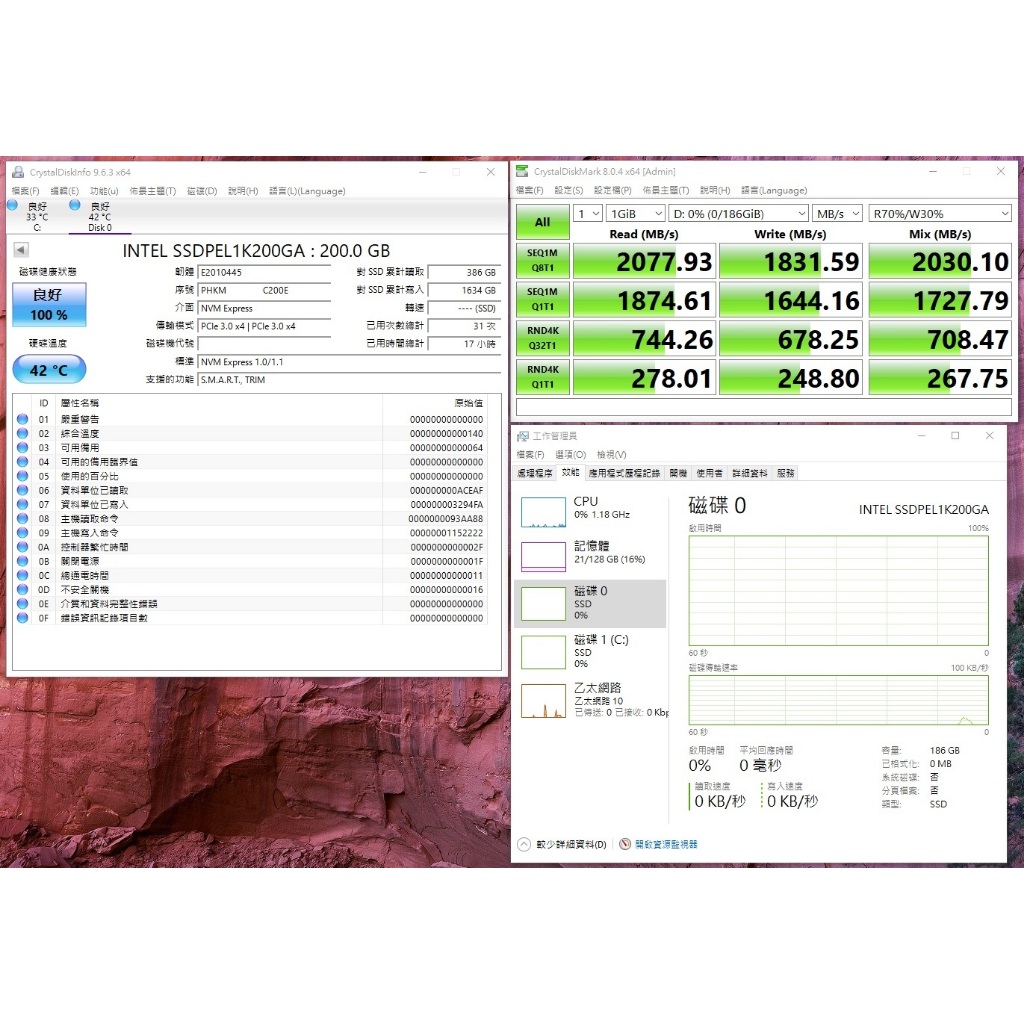Click the 良好 100 % health status box
This screenshot has height=1024, width=1024.
click(x=49, y=304)
